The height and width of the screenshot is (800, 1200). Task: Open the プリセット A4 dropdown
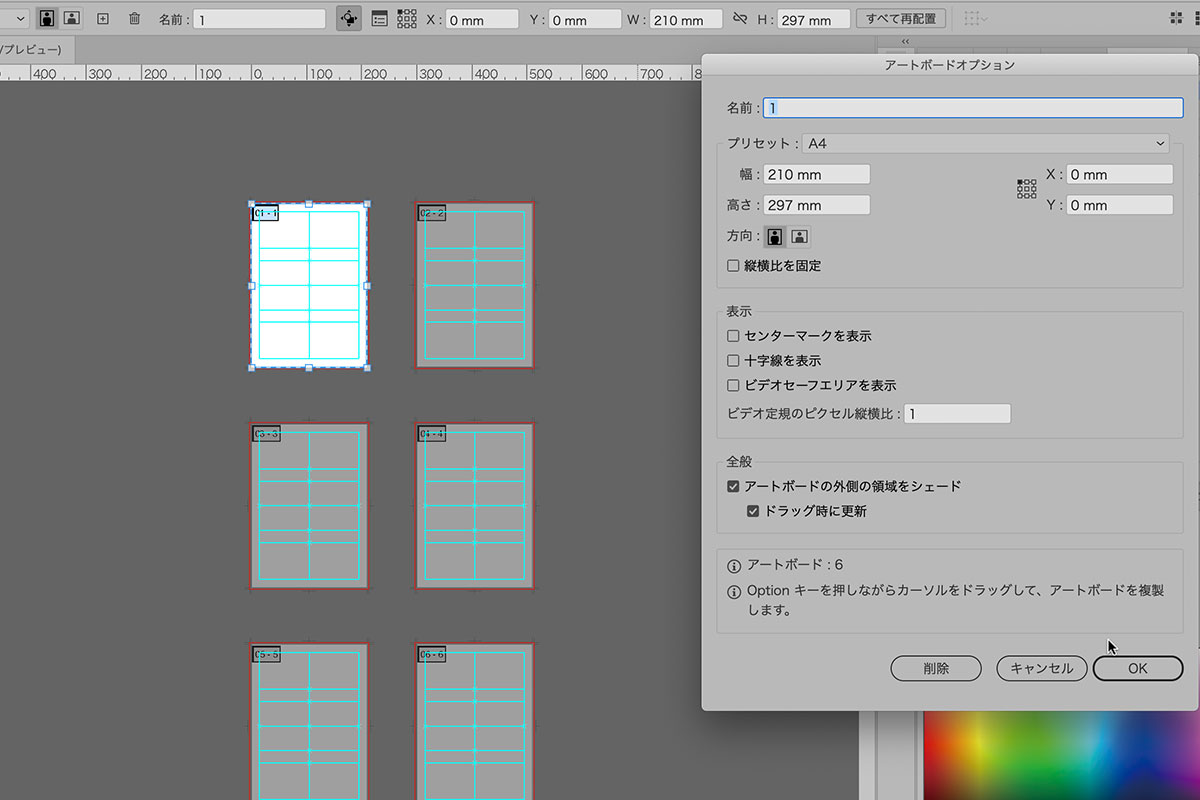[985, 144]
